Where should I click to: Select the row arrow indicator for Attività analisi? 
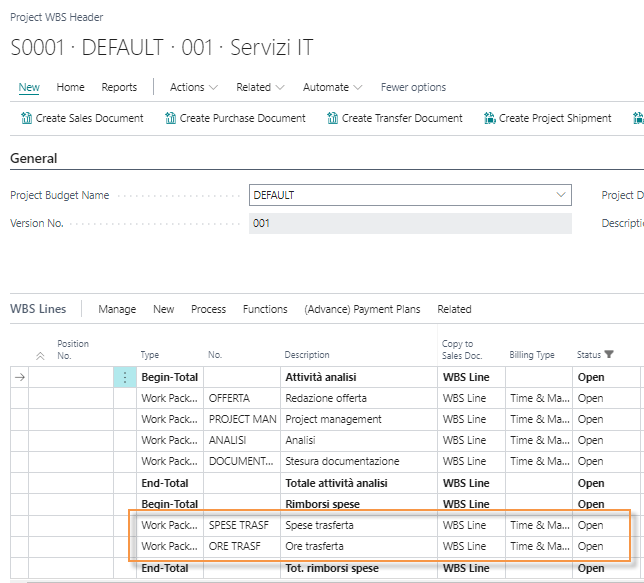click(20, 377)
